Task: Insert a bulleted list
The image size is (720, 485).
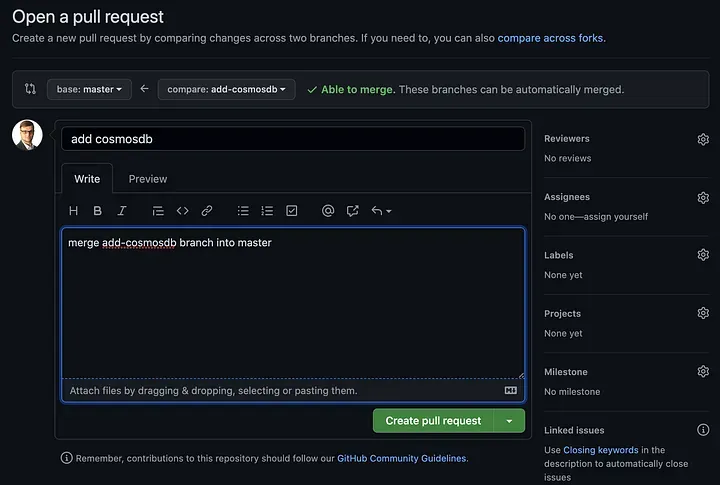Action: point(243,211)
